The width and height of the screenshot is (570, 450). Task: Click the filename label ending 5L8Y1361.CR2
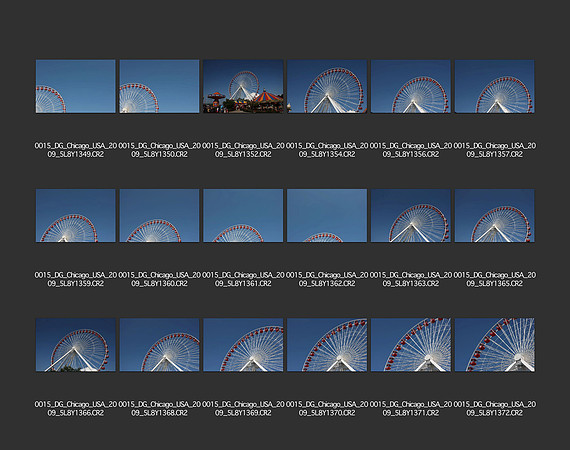[x=243, y=279]
